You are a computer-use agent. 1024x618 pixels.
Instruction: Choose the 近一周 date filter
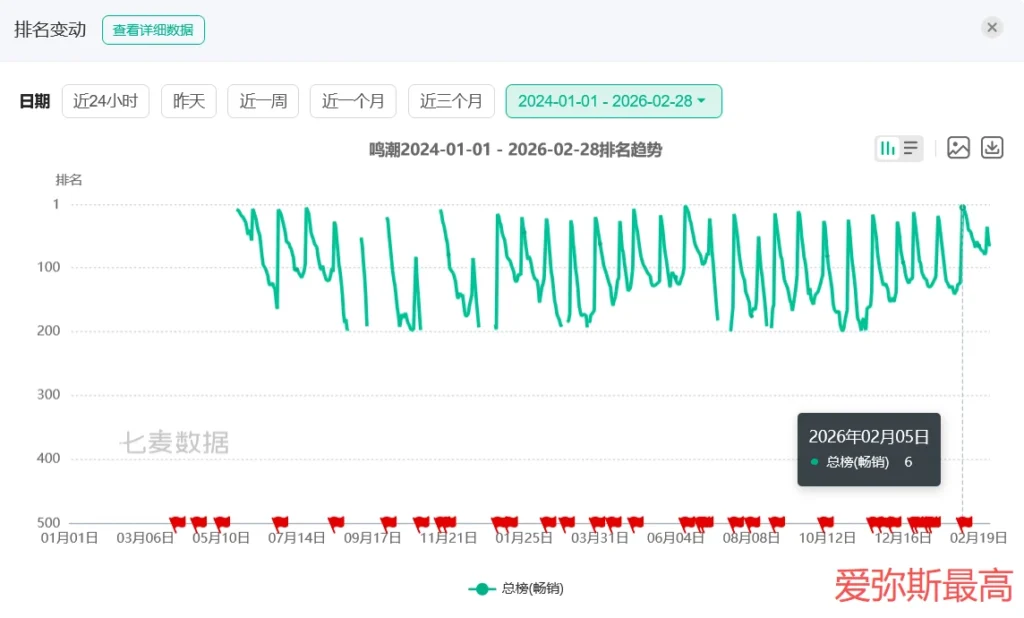[263, 101]
